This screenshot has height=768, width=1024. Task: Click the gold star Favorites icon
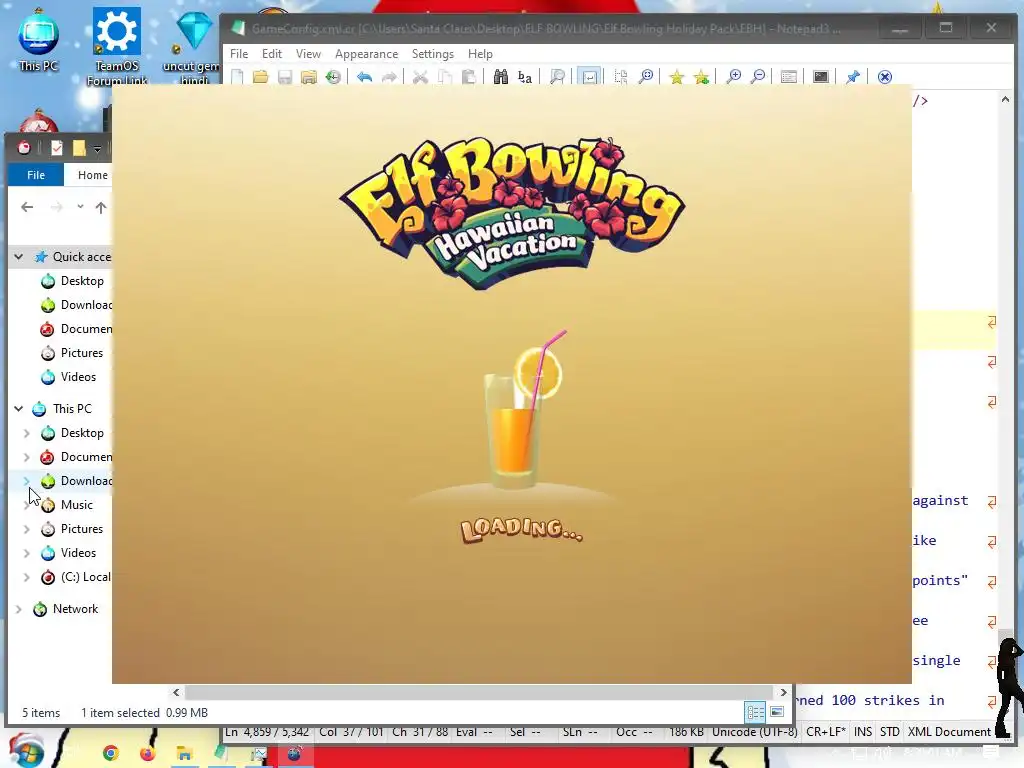(x=677, y=77)
